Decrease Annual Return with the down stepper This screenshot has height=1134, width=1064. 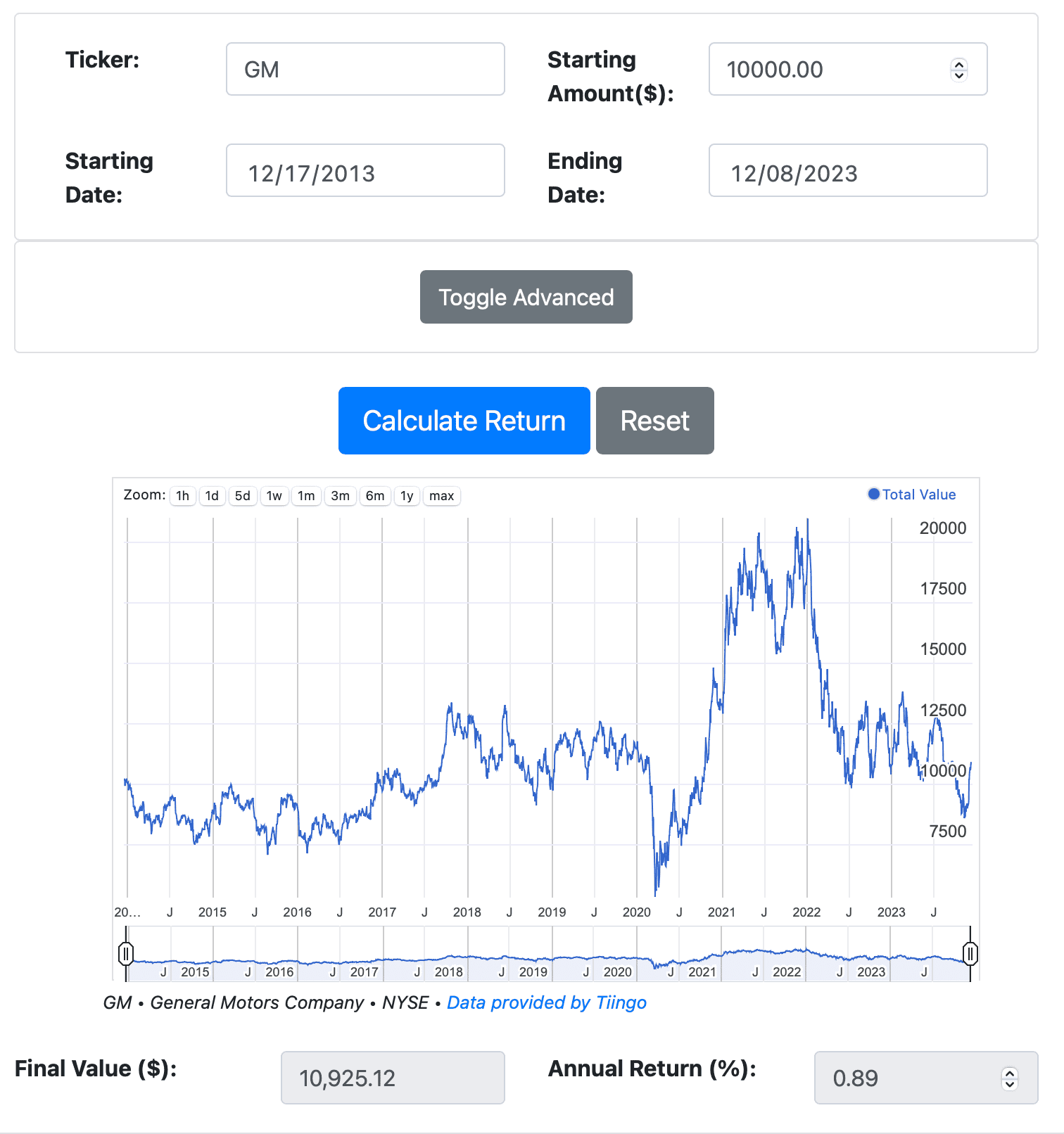[x=1009, y=1083]
